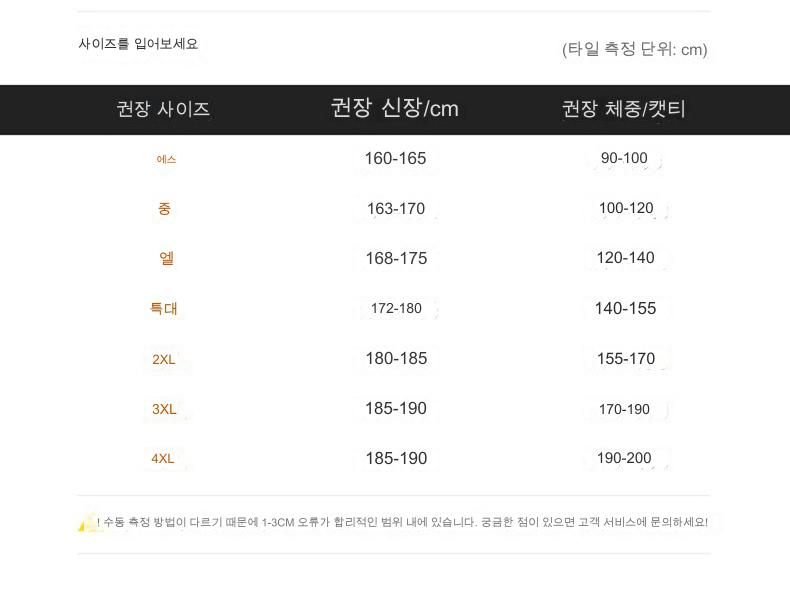Choose the 중 size label
The height and width of the screenshot is (598, 790).
click(164, 209)
